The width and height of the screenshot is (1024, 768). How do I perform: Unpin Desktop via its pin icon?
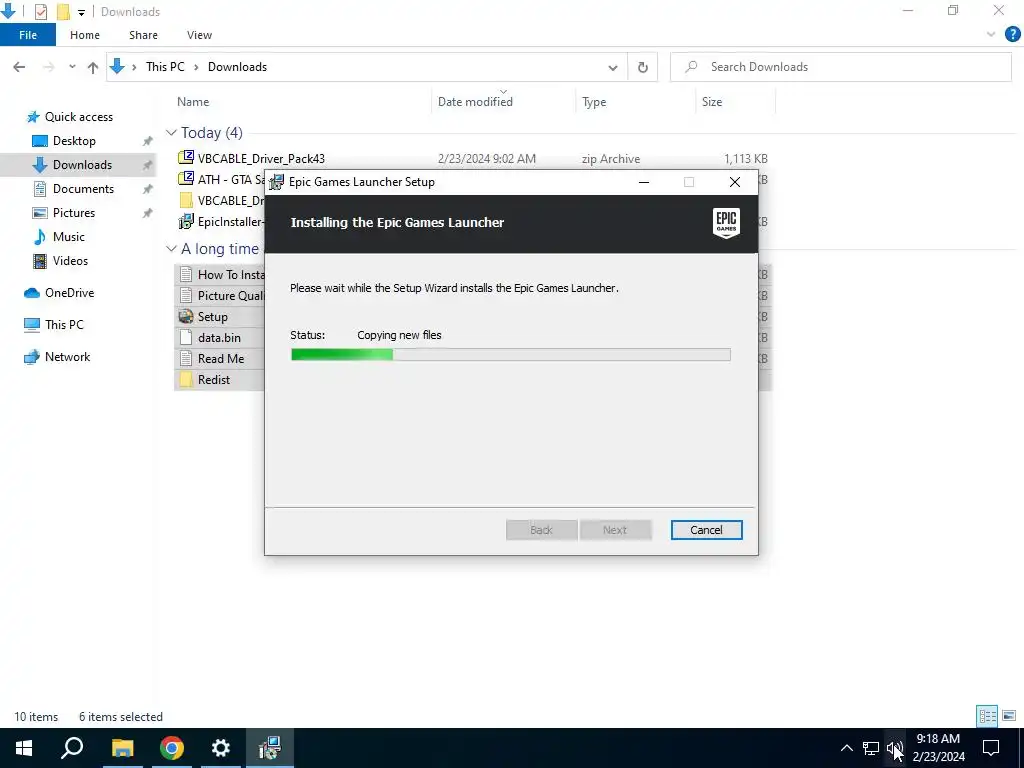point(148,141)
